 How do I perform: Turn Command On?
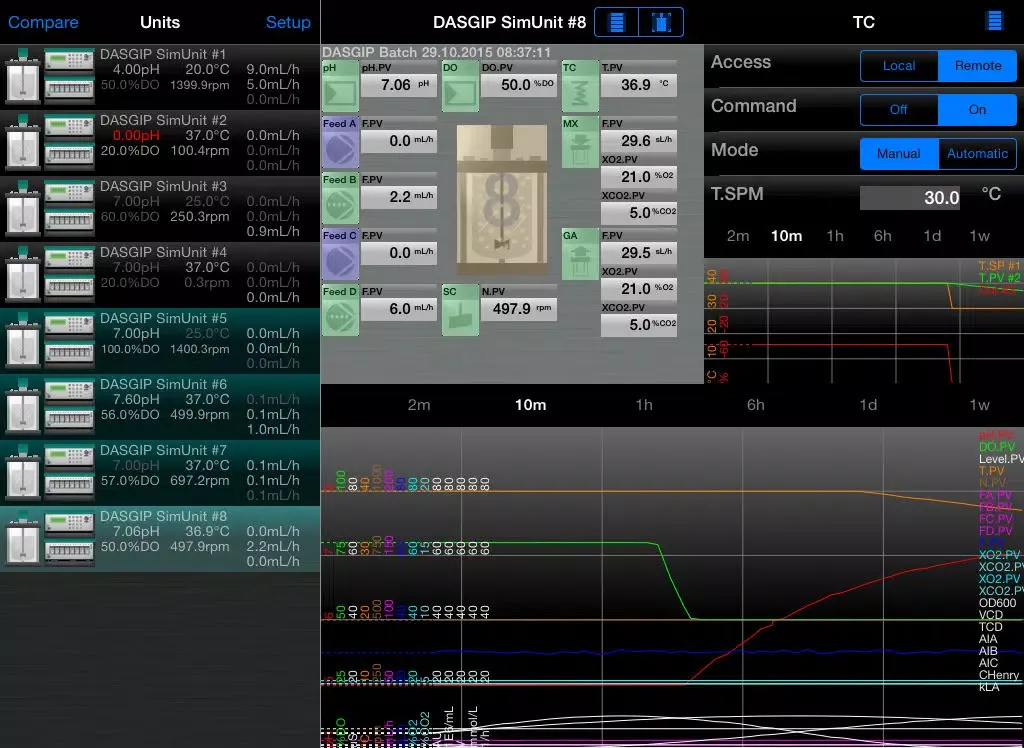point(978,110)
